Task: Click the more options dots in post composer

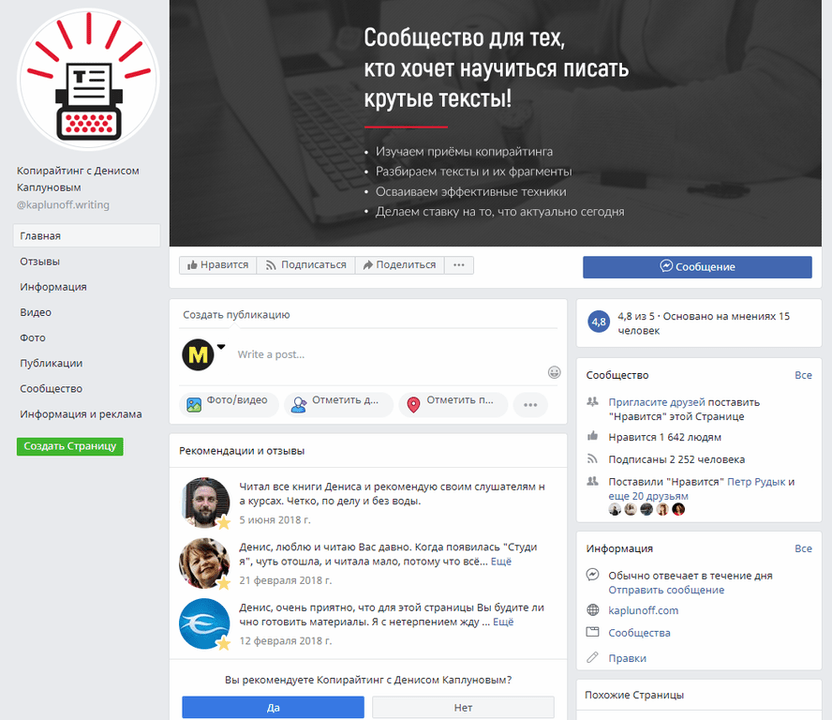Action: pyautogui.click(x=530, y=405)
